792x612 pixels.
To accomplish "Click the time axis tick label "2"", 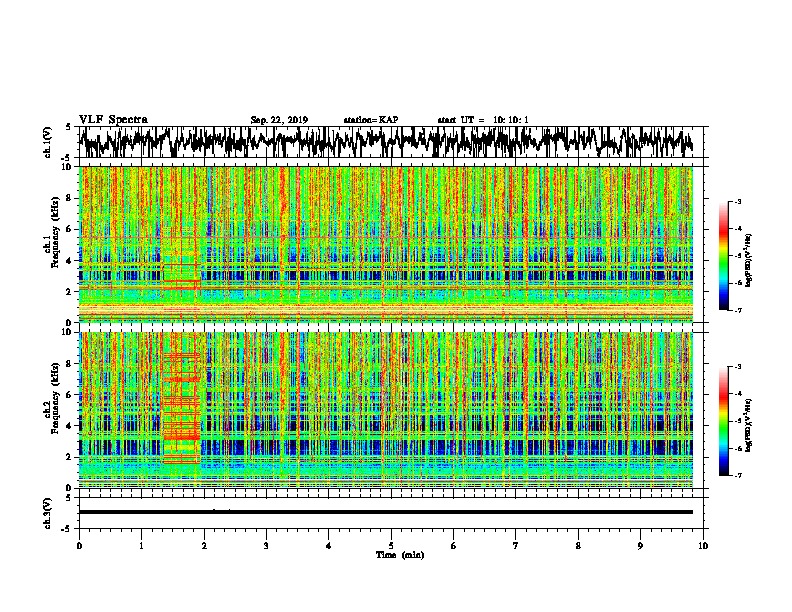I will (x=204, y=546).
